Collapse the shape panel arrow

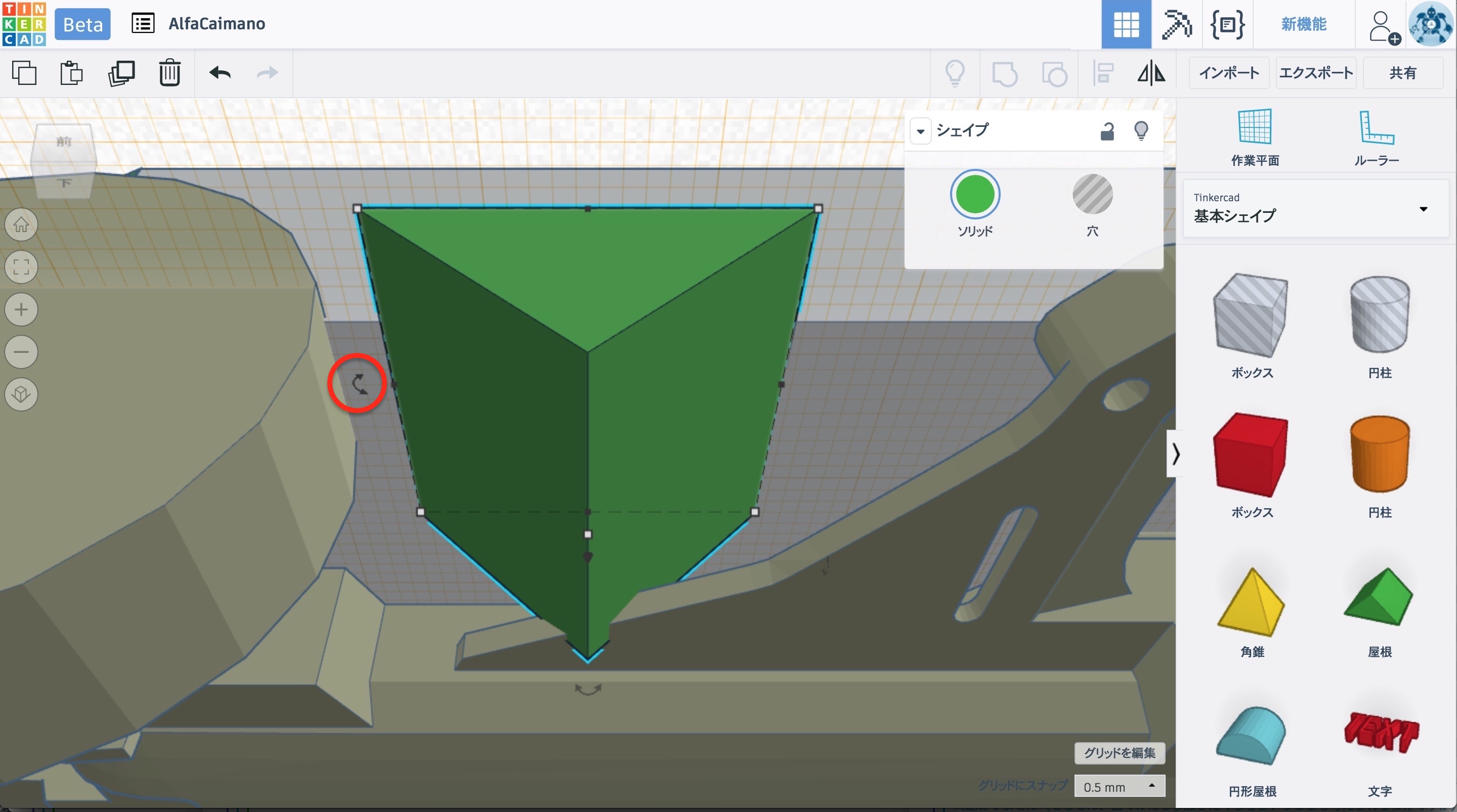point(921,131)
